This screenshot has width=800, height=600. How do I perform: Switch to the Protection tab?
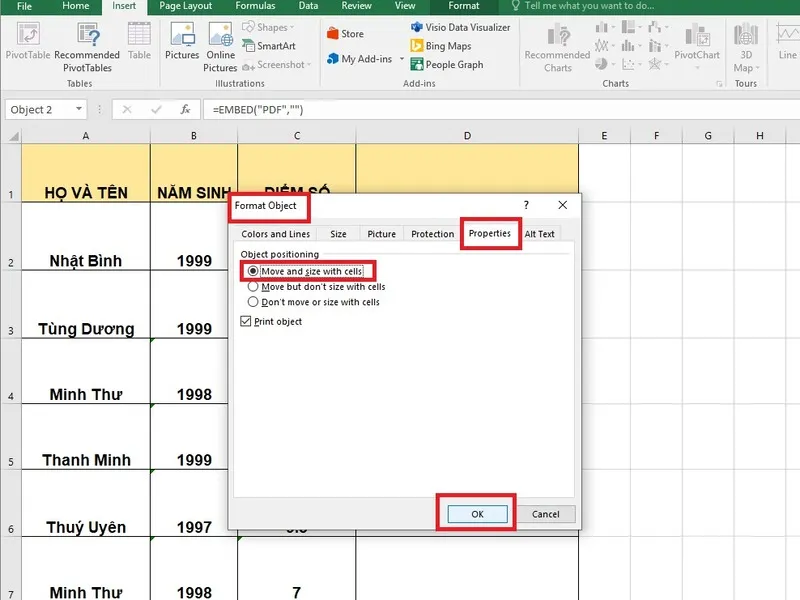[432, 234]
